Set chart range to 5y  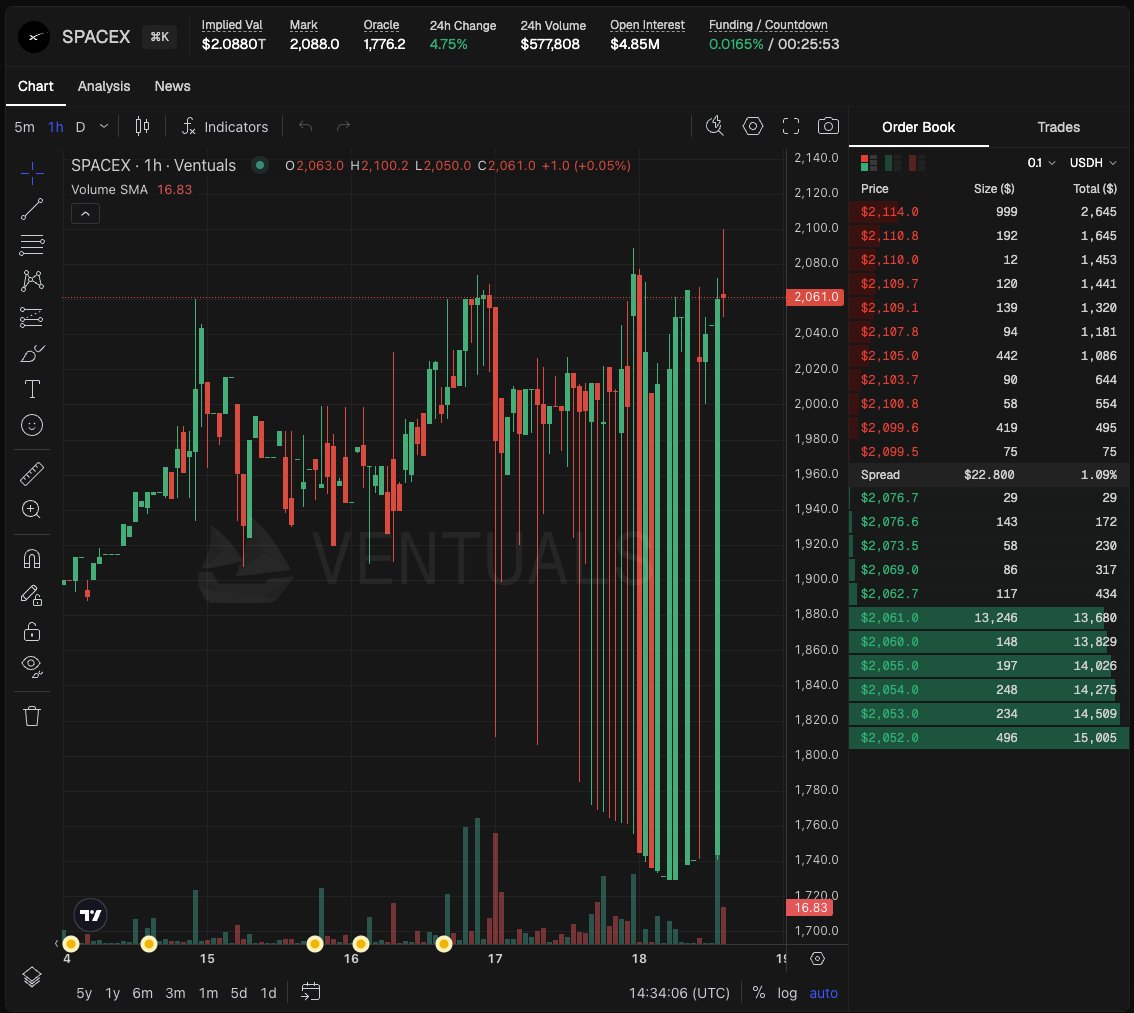click(x=84, y=993)
